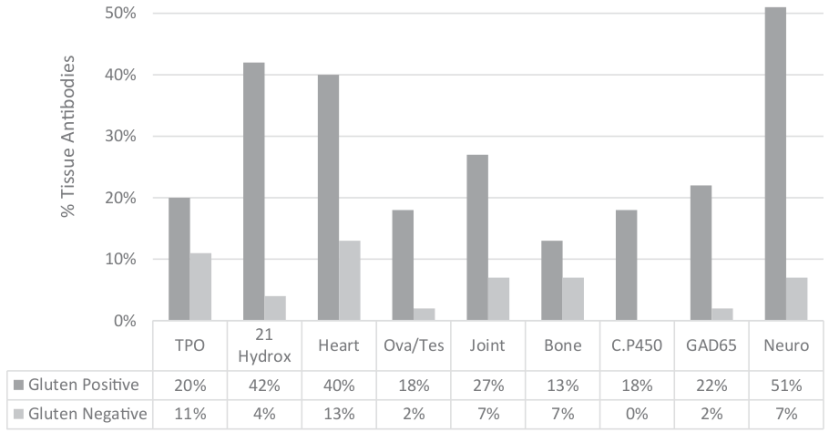Click the Joint Gluten Positive bar
This screenshot has height=432, width=829.
point(478,238)
